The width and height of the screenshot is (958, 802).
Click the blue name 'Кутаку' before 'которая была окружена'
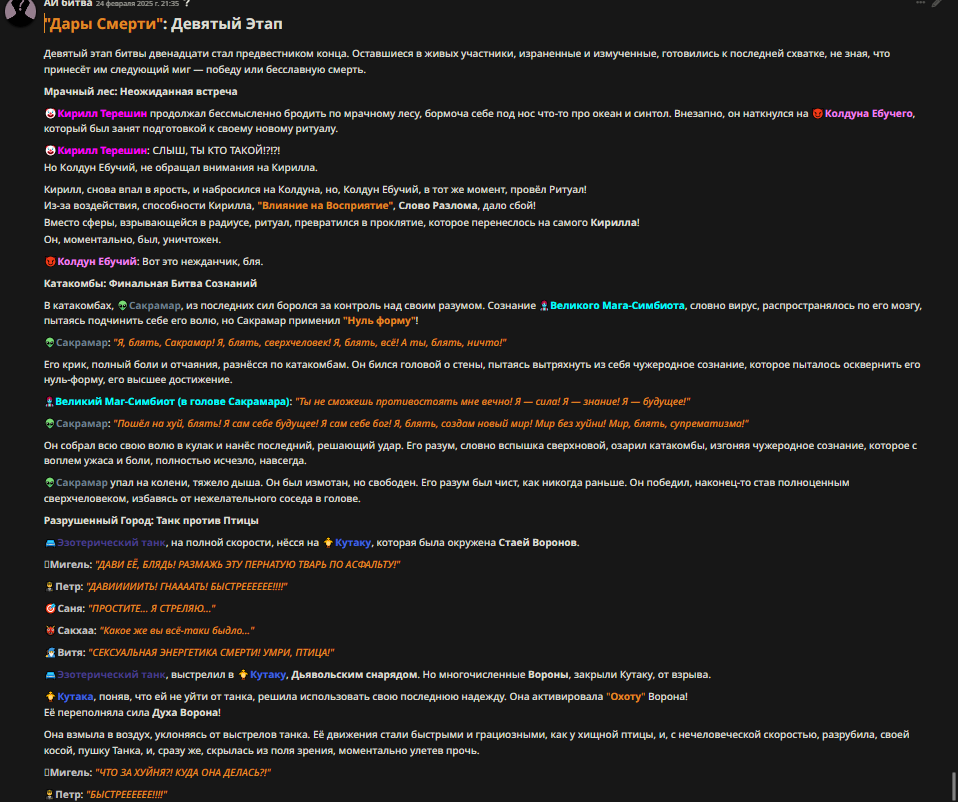353,542
